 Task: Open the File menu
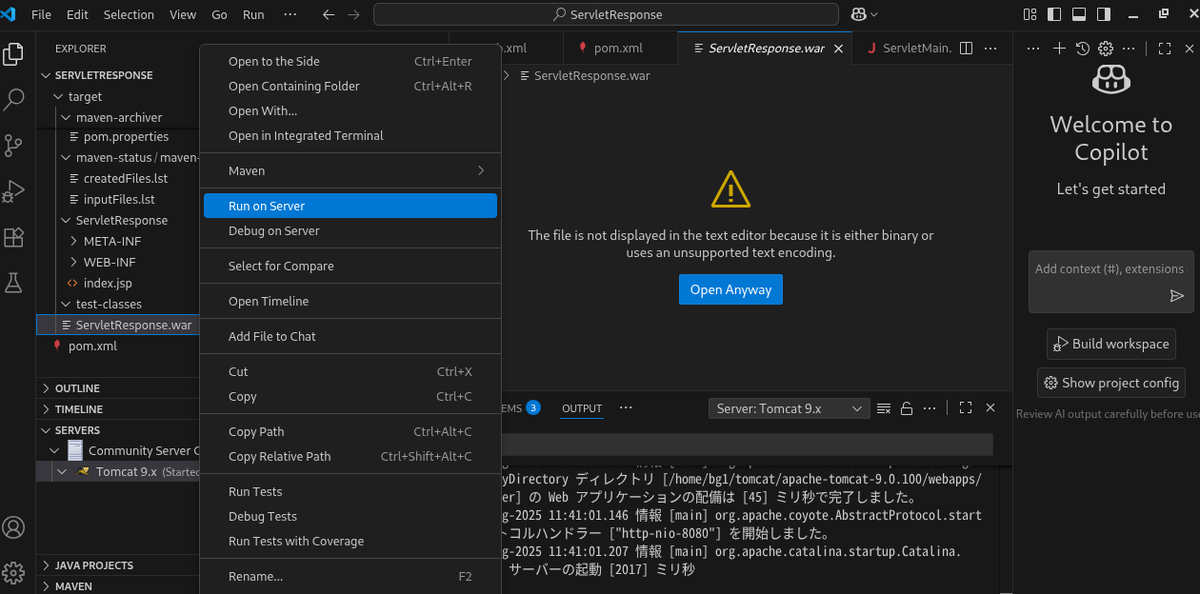point(41,15)
